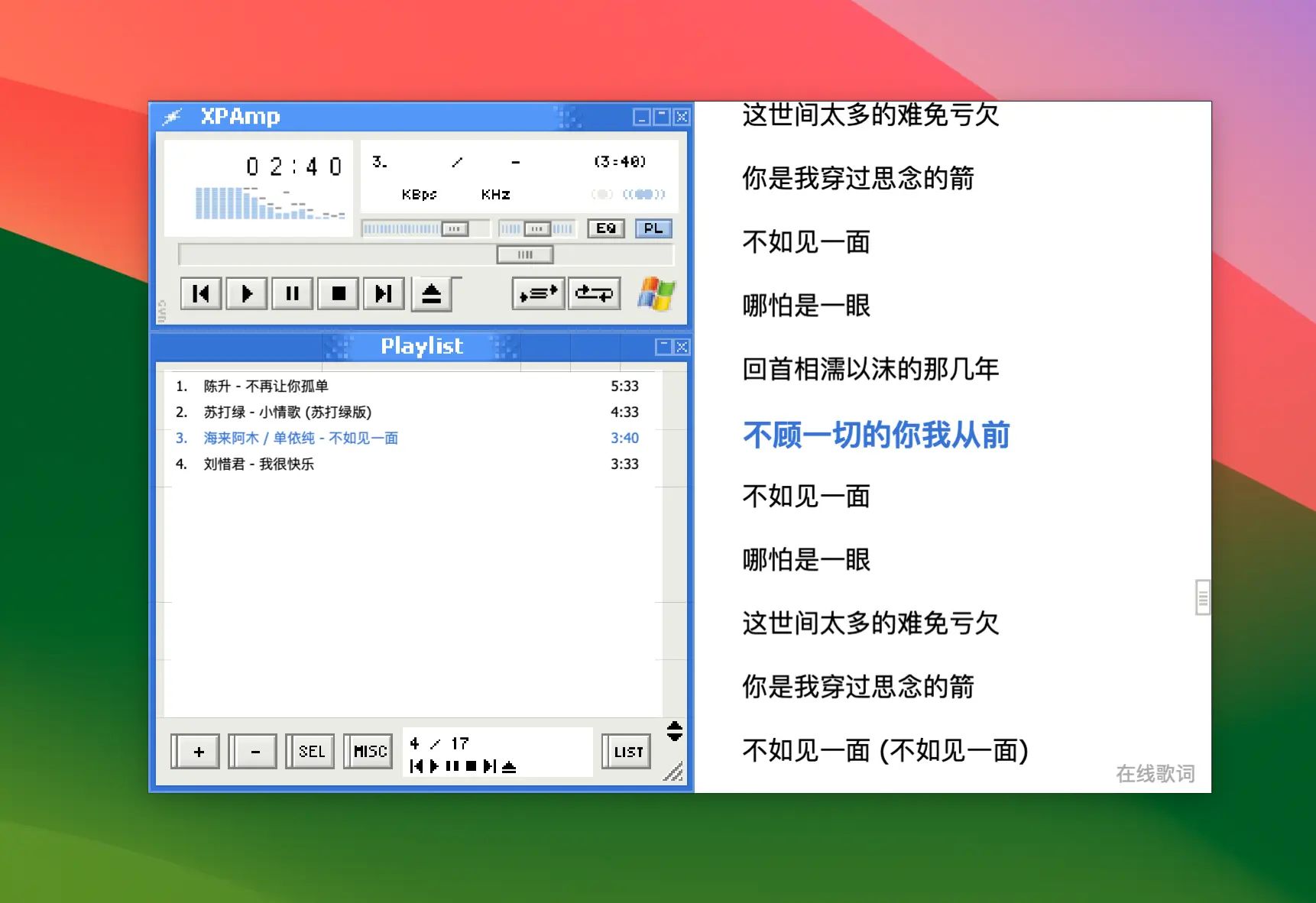Go to previous track in main player
Image resolution: width=1316 pixels, height=903 pixels.
click(201, 293)
